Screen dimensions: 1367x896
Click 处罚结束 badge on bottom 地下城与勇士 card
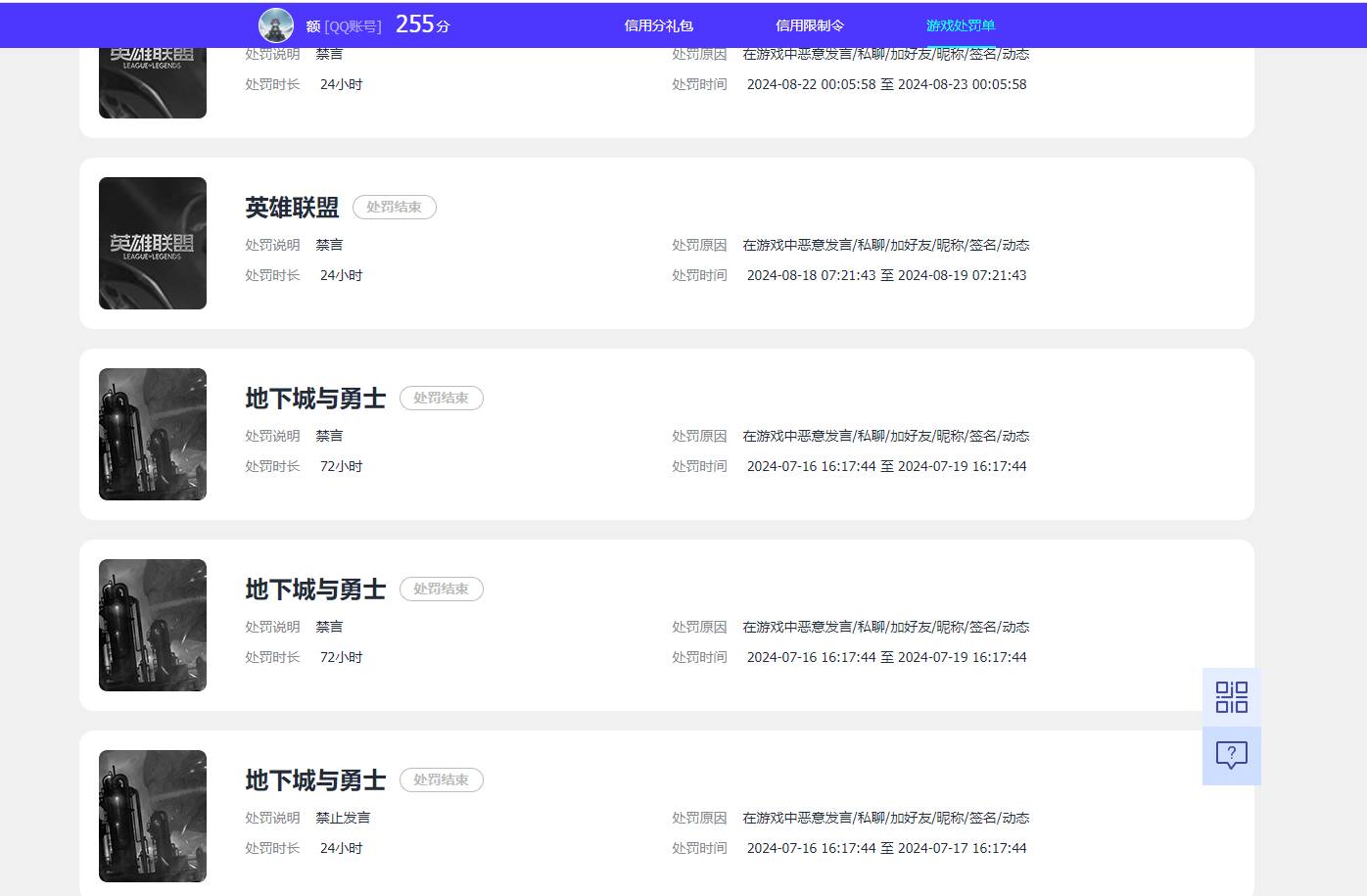442,779
